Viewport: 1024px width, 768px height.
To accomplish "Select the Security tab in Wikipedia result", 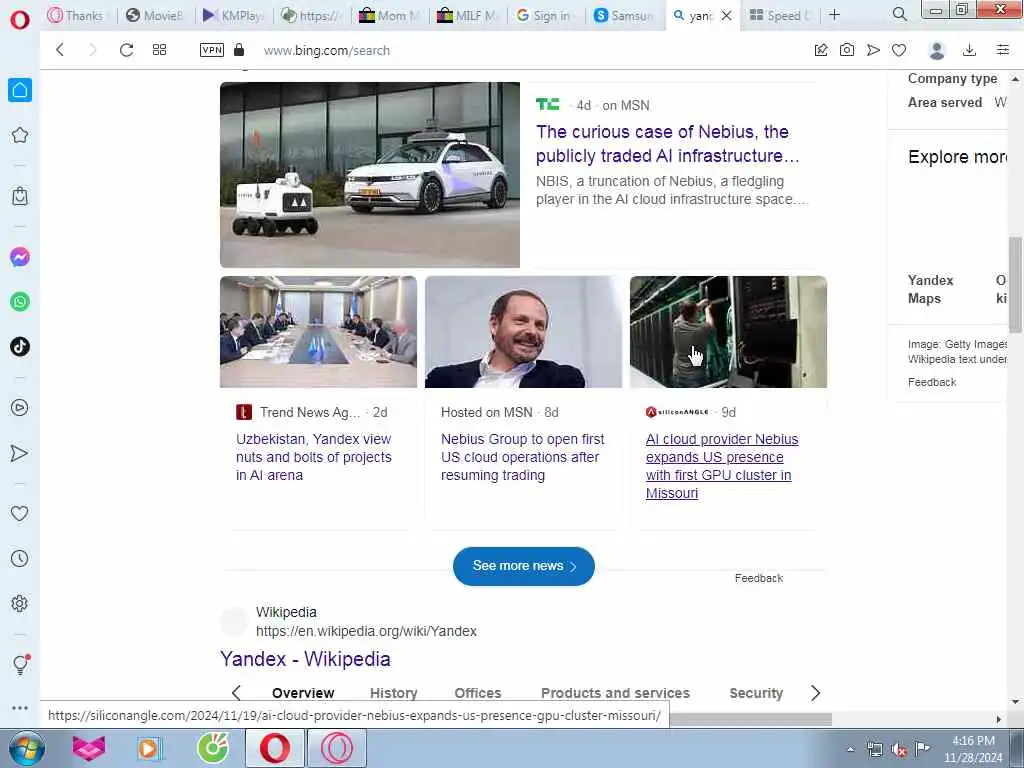I will point(756,693).
